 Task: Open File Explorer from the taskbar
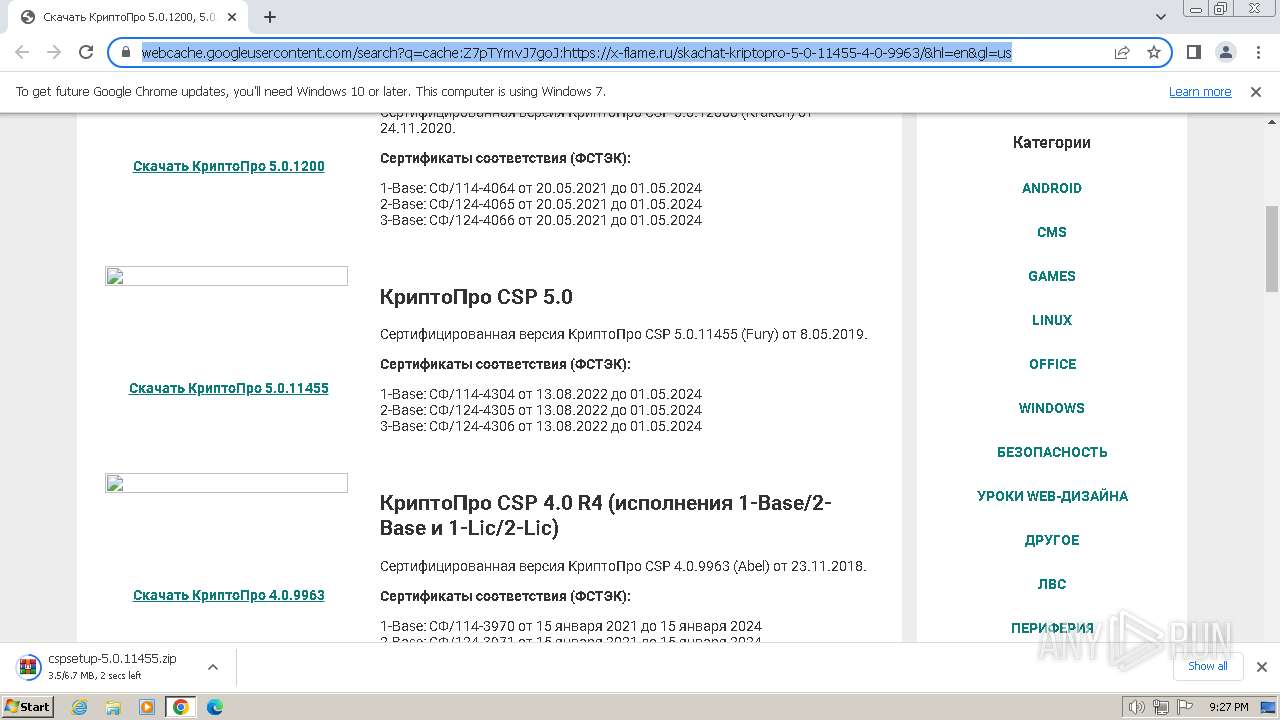[x=113, y=707]
